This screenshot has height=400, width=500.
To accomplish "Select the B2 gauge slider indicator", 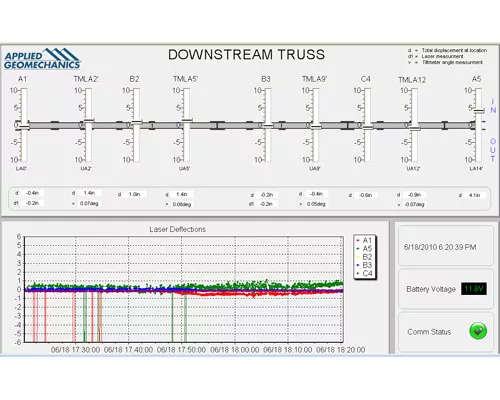I will pyautogui.click(x=137, y=122).
